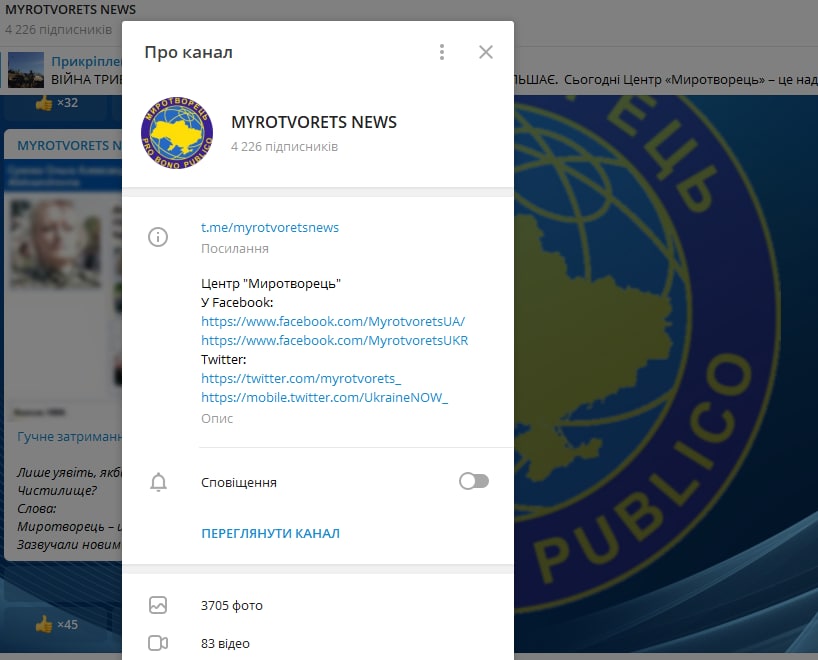818x660 pixels.
Task: Open the facebook.com/MyrotvoretsUA link
Action: pyautogui.click(x=333, y=321)
